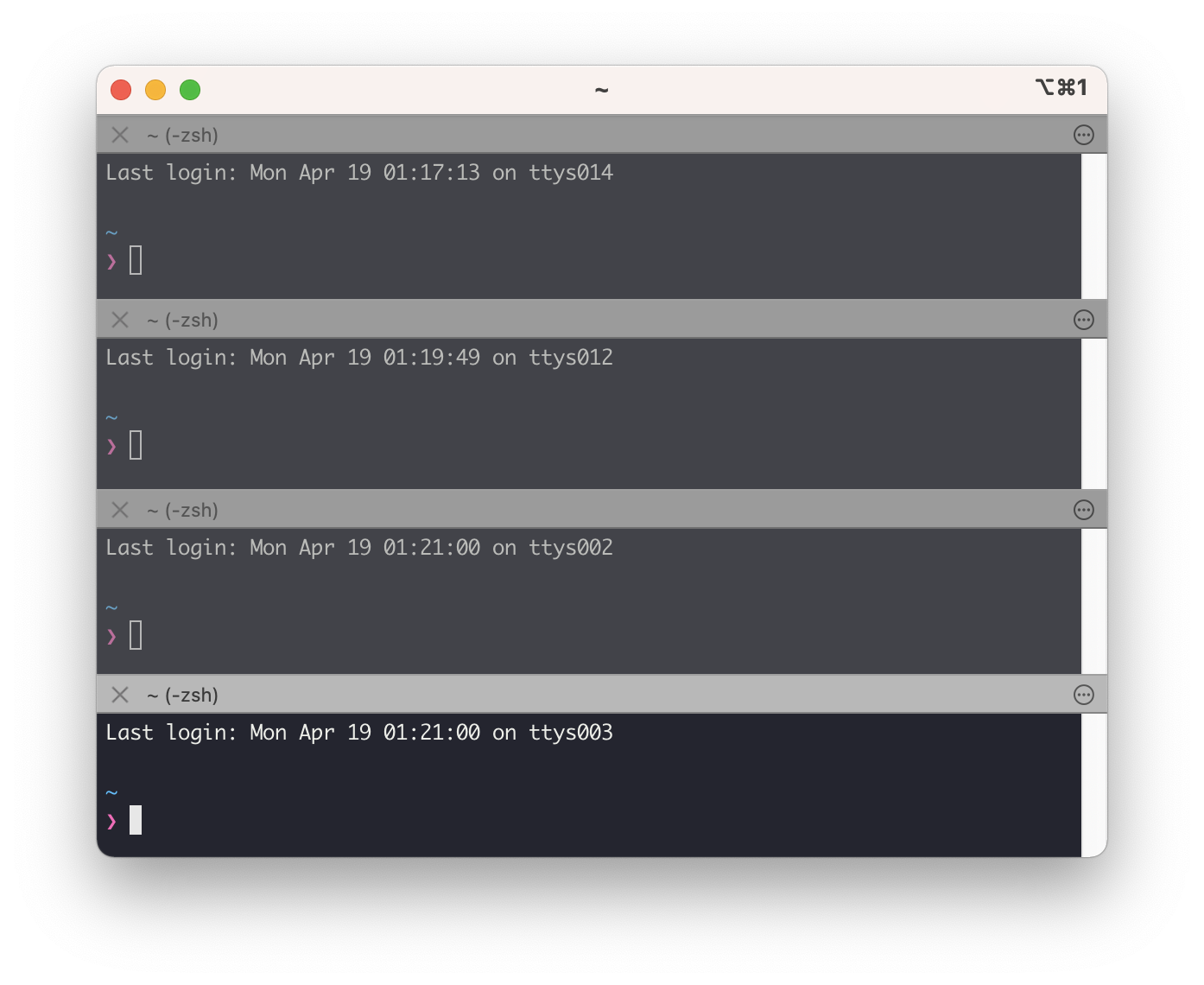Open options menu of the ttys002 pane

point(1083,509)
